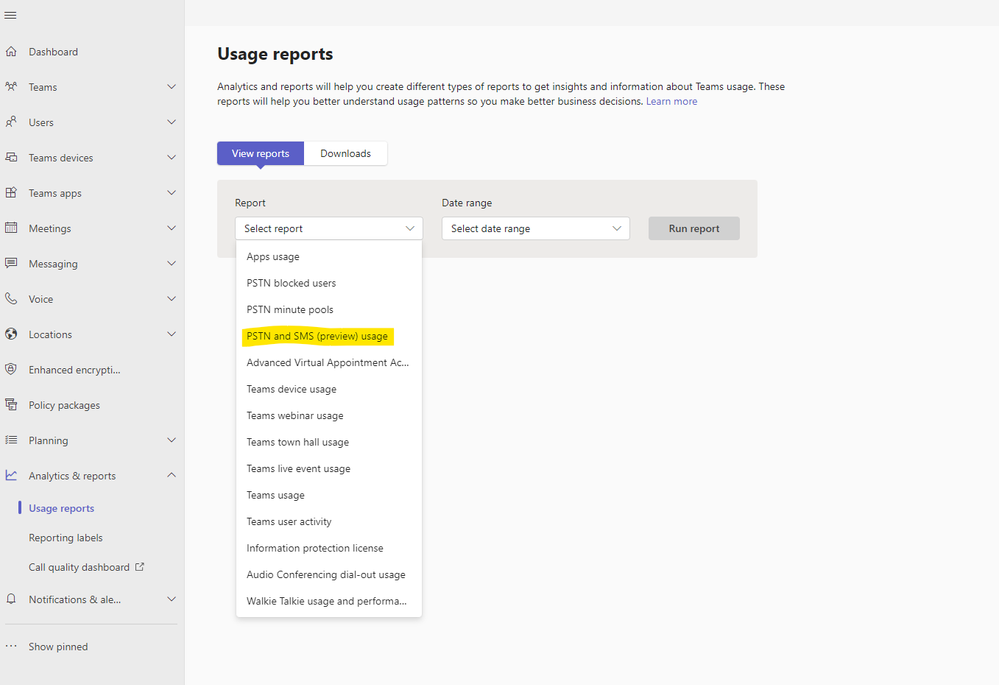This screenshot has width=999, height=685.
Task: Expand the Messaging chevron
Action: tap(171, 263)
